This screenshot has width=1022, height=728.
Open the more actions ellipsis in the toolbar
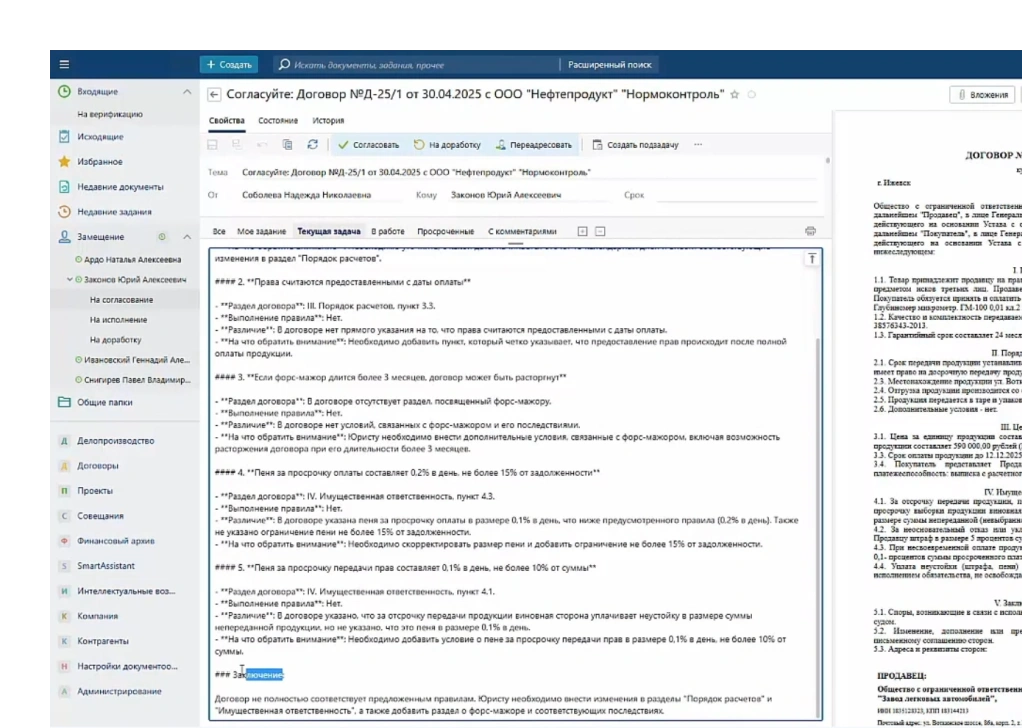697,145
